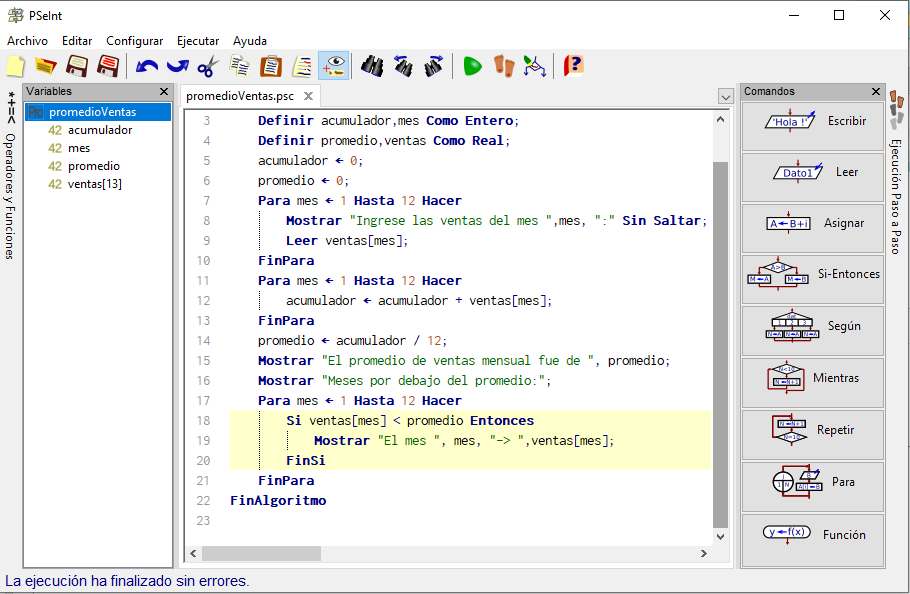
Task: Click the editor vertical scrollbar thumb
Action: [x=720, y=345]
